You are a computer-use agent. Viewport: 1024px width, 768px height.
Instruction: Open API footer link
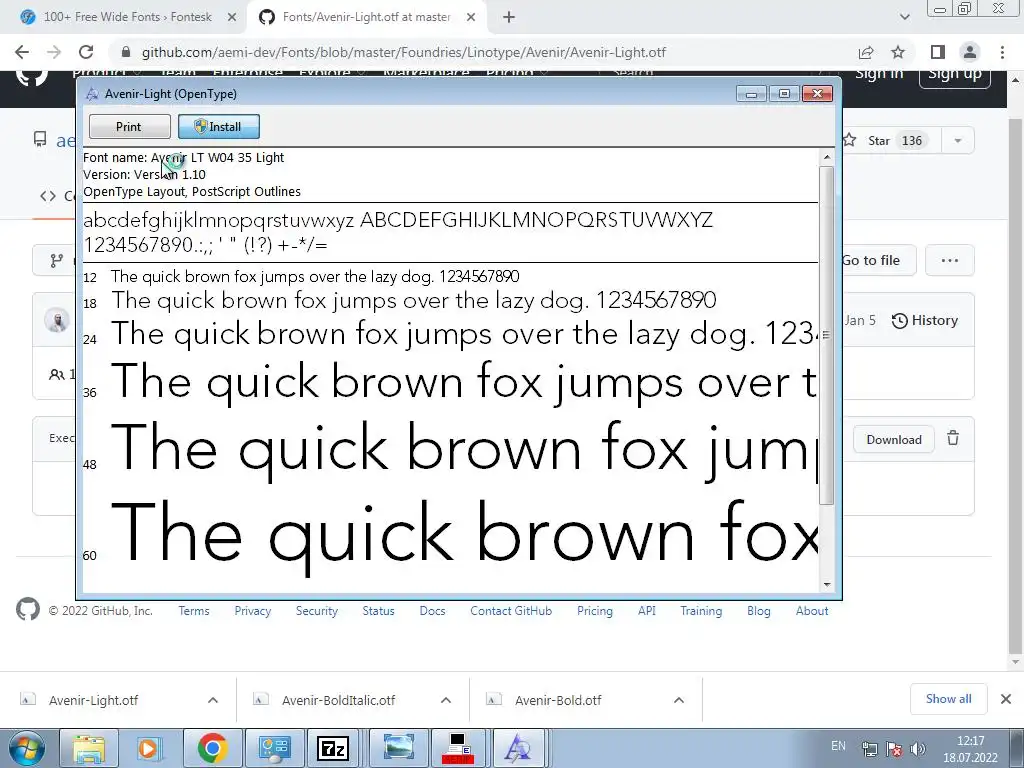647,611
